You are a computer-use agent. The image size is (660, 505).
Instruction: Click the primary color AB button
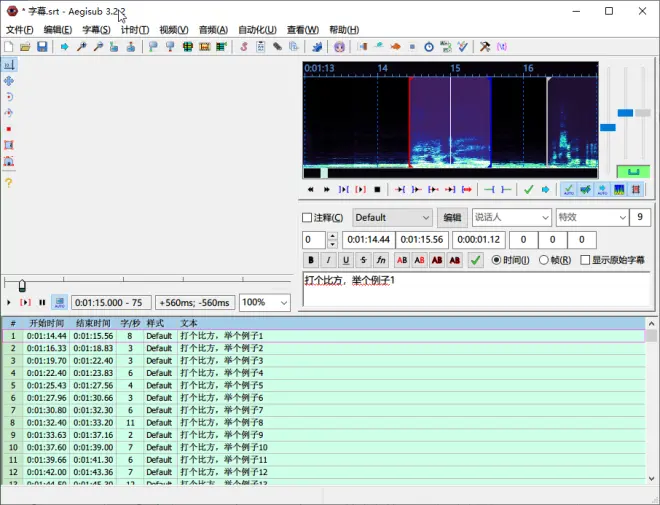click(402, 260)
